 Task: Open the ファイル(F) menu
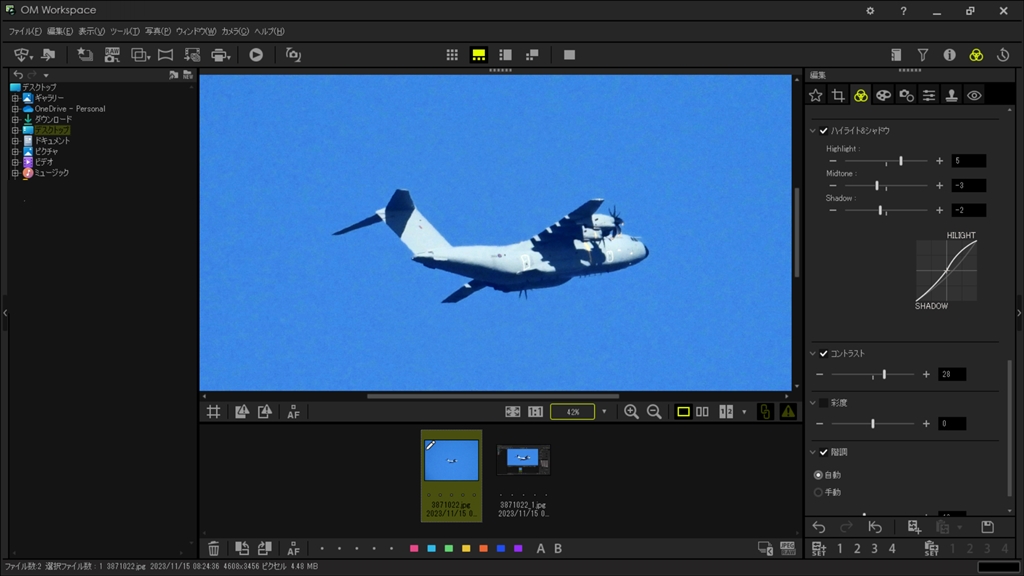pos(25,31)
